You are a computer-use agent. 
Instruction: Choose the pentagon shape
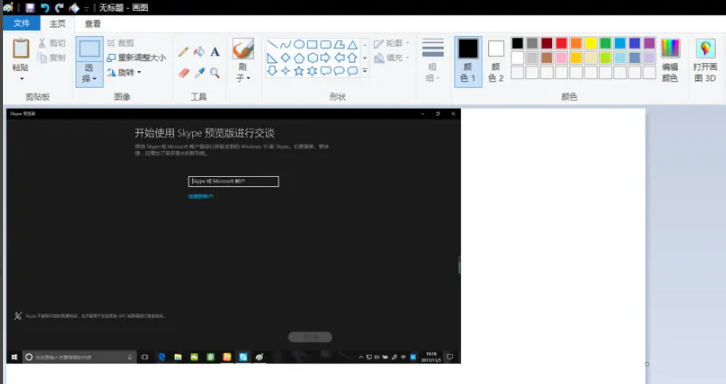299,58
